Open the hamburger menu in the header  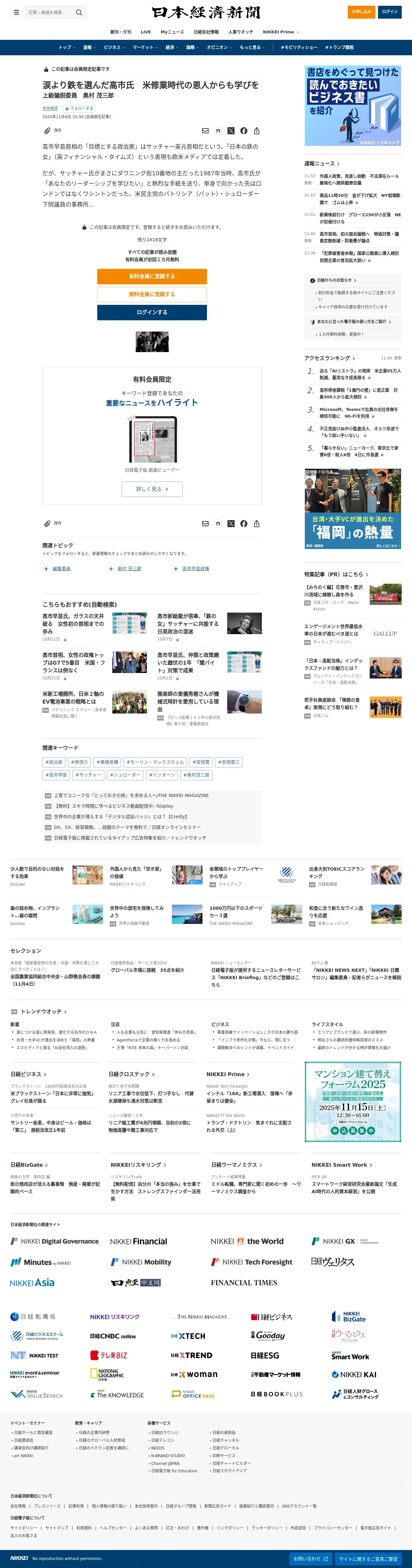click(16, 12)
